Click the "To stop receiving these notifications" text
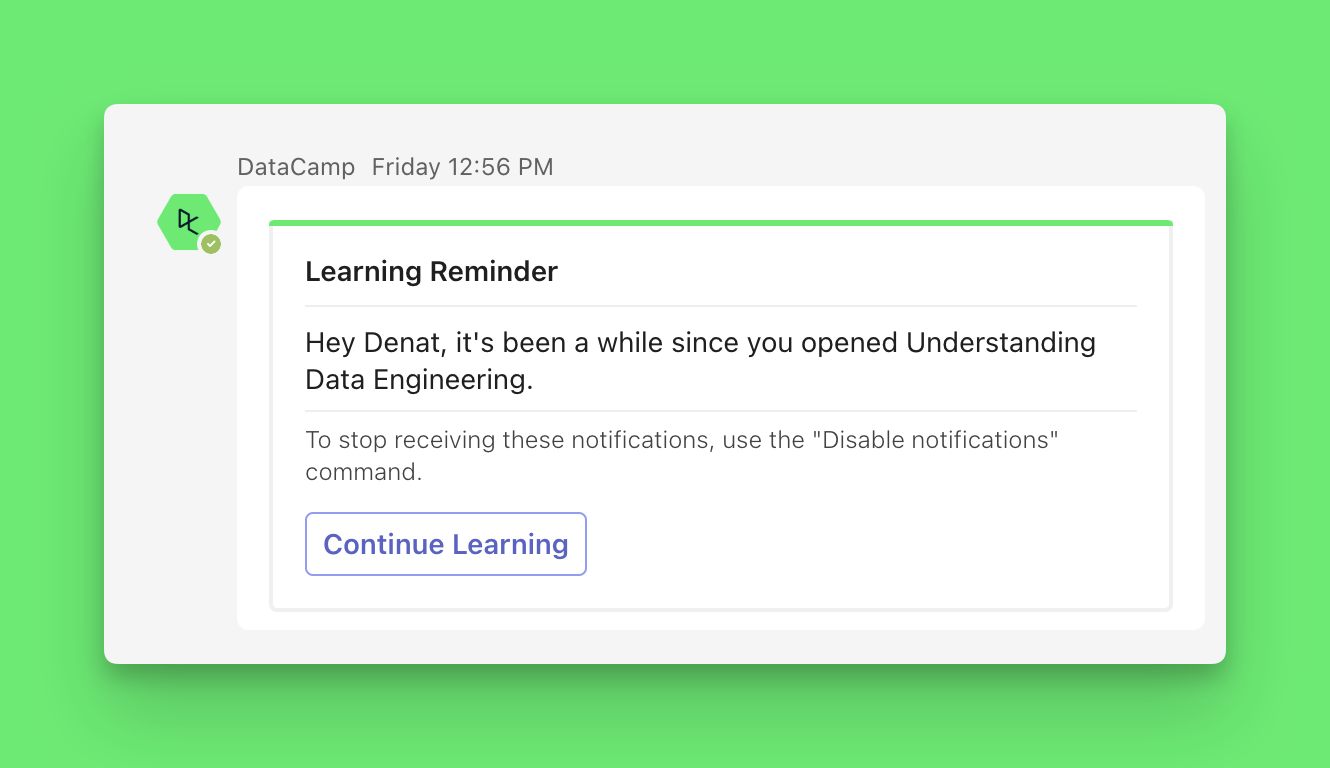 pos(507,440)
